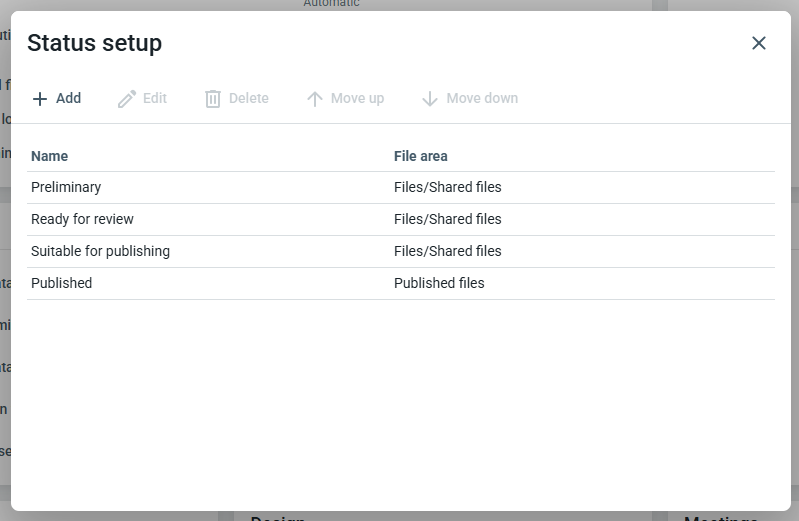
Task: Click the Published files file area cell
Action: pyautogui.click(x=439, y=283)
